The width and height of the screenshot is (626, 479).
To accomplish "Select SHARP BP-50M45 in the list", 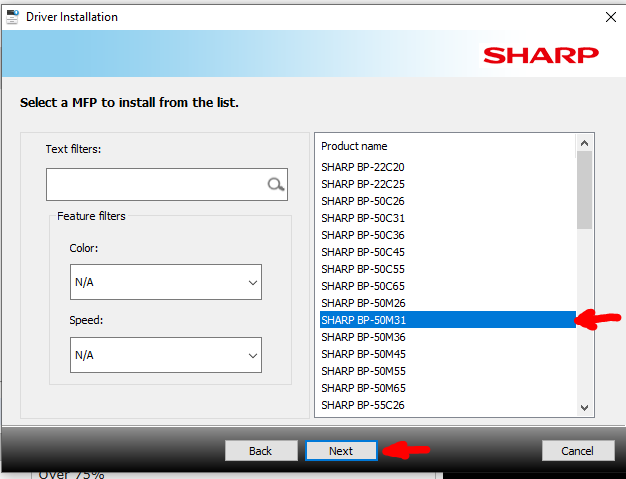I will [448, 354].
